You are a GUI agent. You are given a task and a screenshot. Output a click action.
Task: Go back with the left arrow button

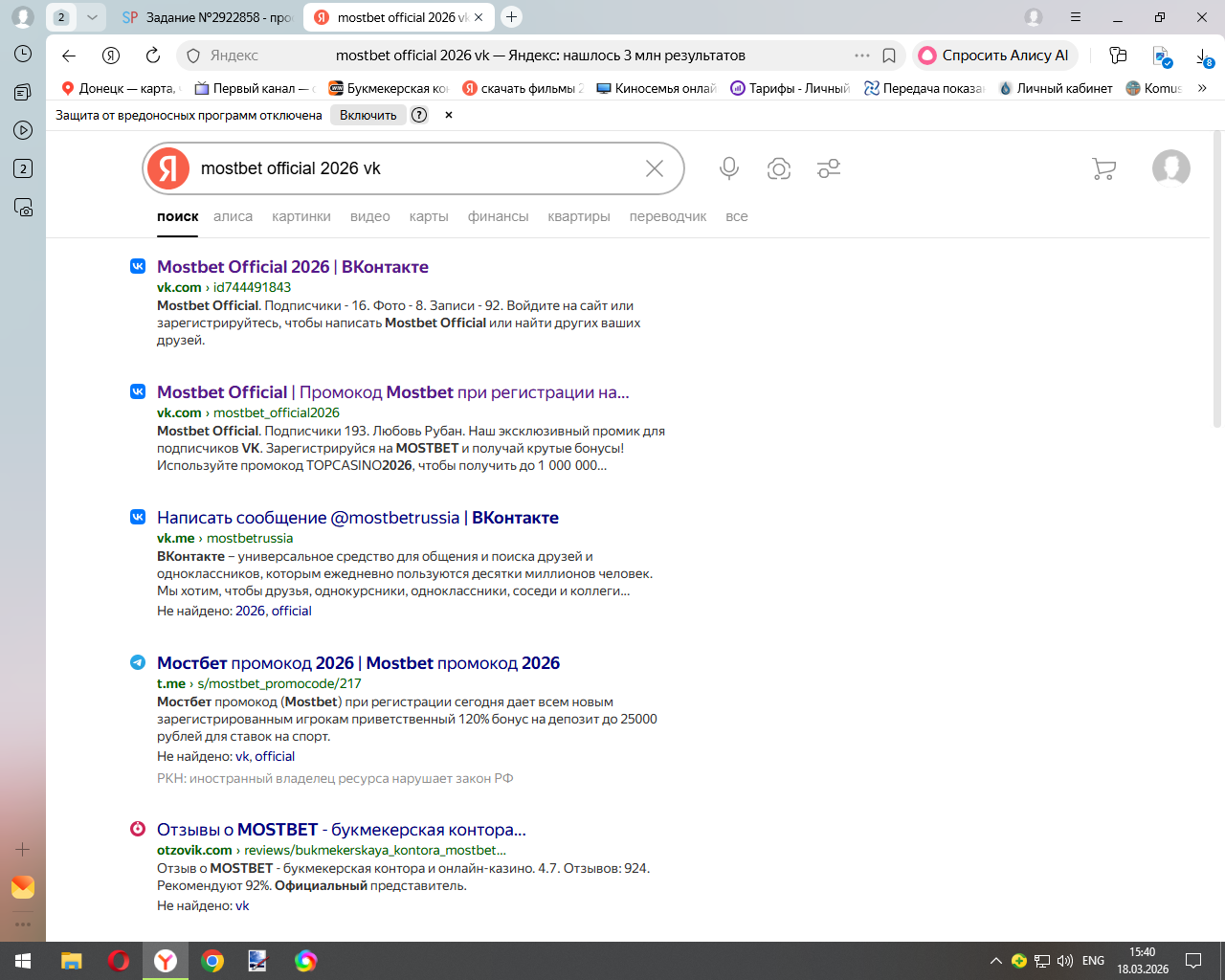69,56
